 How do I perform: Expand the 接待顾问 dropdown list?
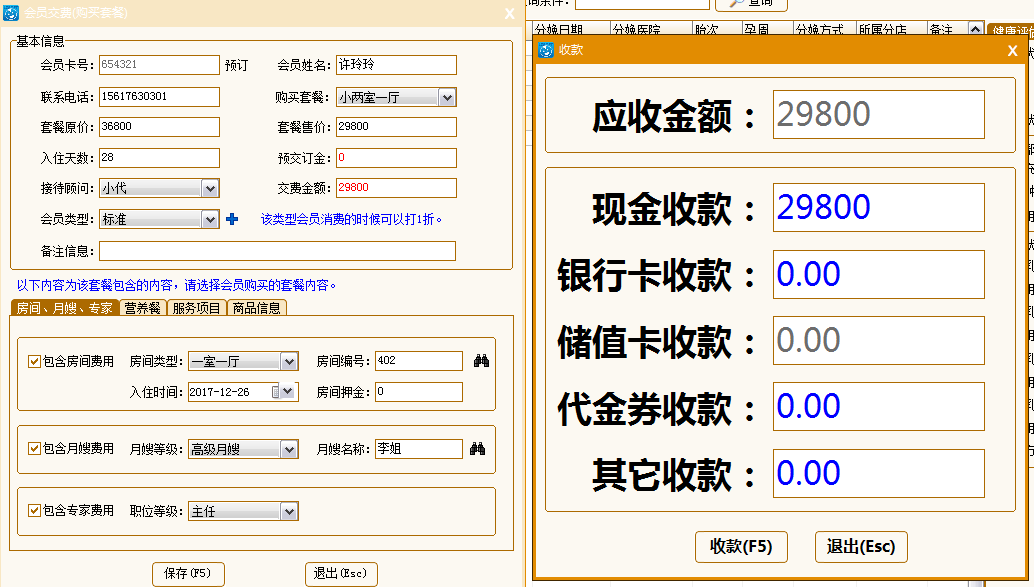click(x=210, y=188)
